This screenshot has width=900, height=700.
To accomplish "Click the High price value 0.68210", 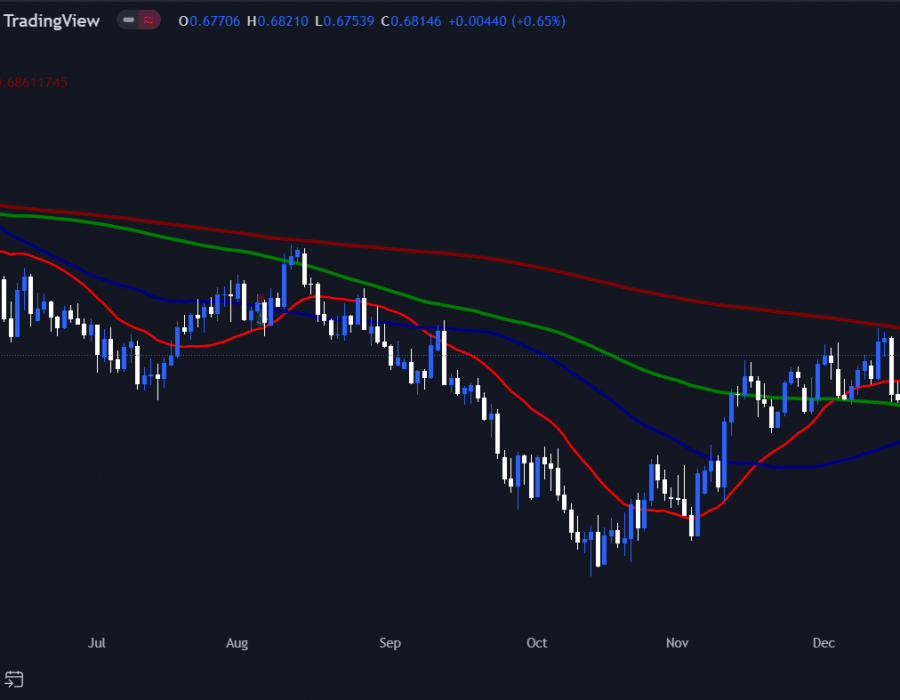I will 282,21.
